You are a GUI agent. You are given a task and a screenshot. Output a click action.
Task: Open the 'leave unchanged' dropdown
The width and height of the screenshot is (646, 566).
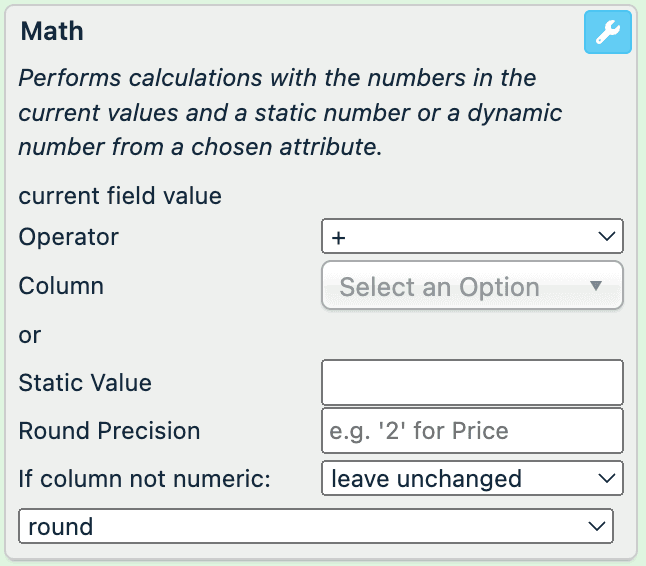(x=472, y=478)
